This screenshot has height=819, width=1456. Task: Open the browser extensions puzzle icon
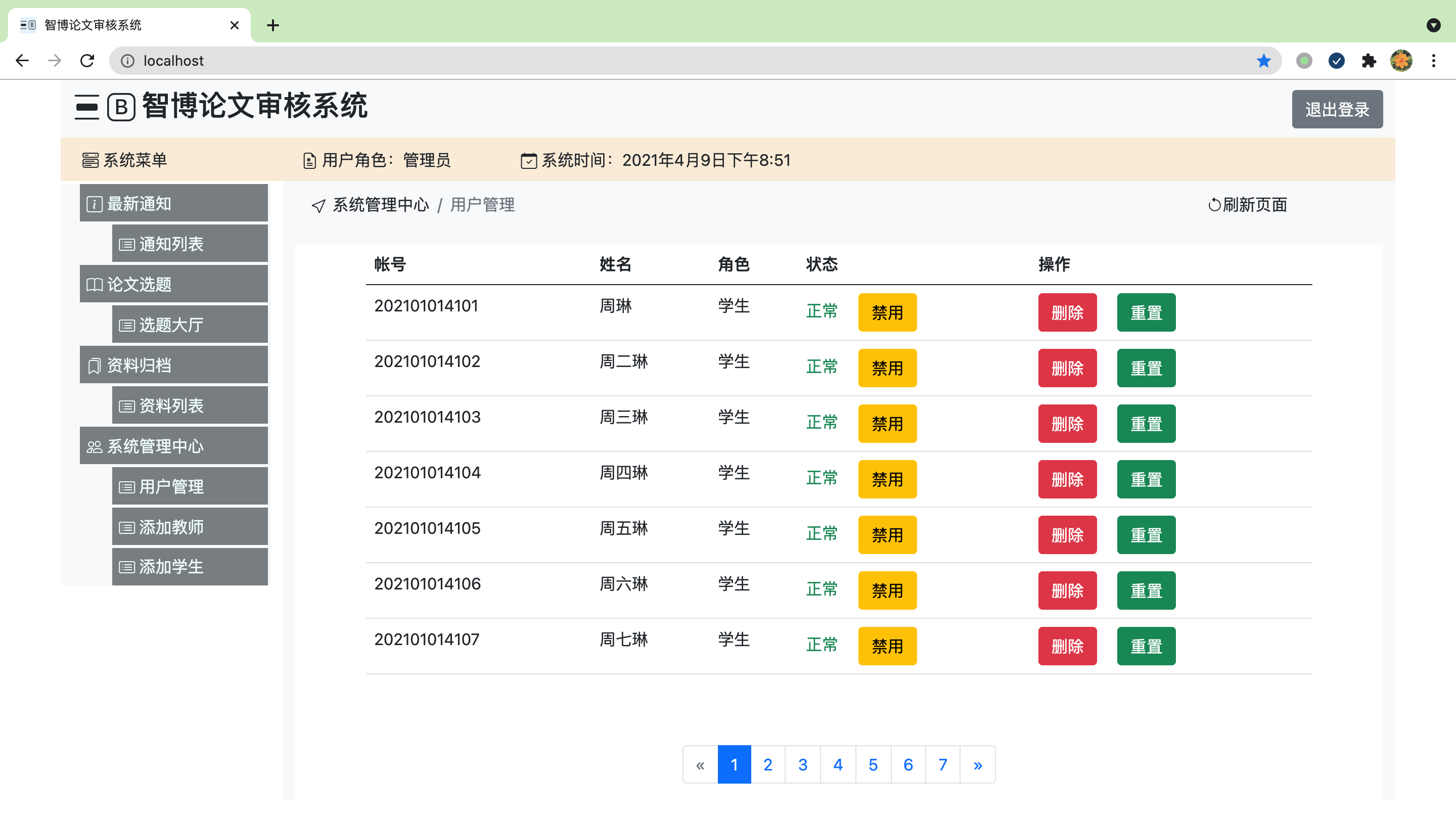coord(1369,61)
